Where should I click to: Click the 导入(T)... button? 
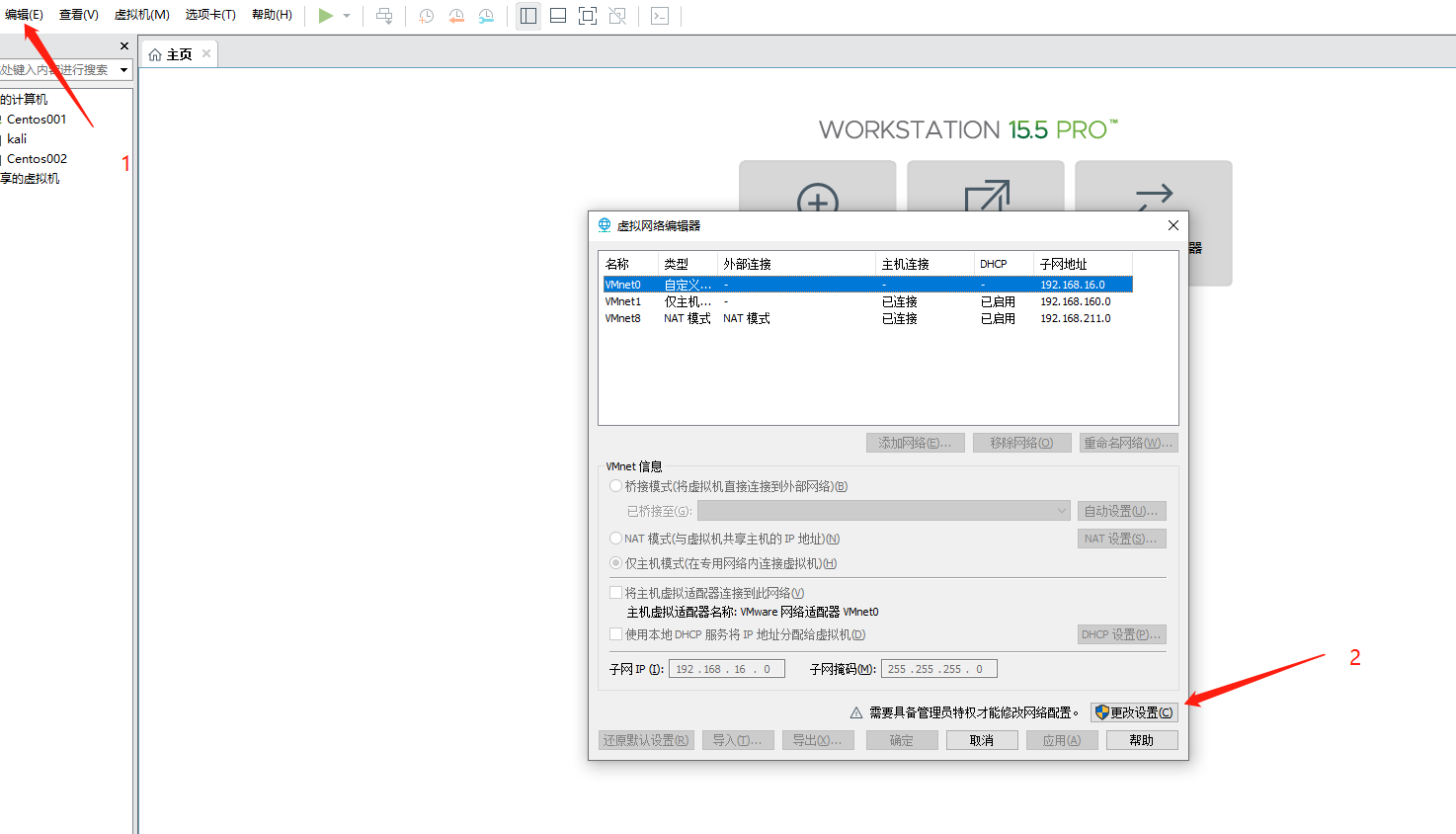(x=738, y=740)
